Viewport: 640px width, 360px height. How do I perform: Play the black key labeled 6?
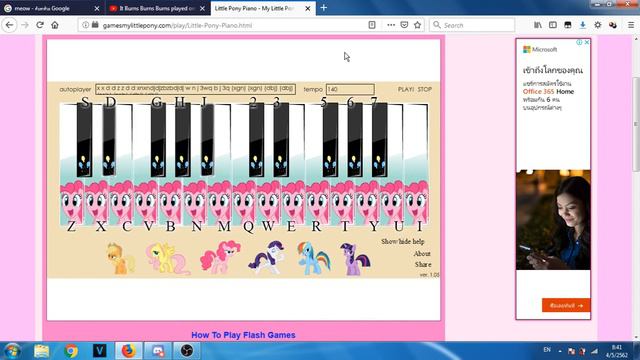point(355,140)
